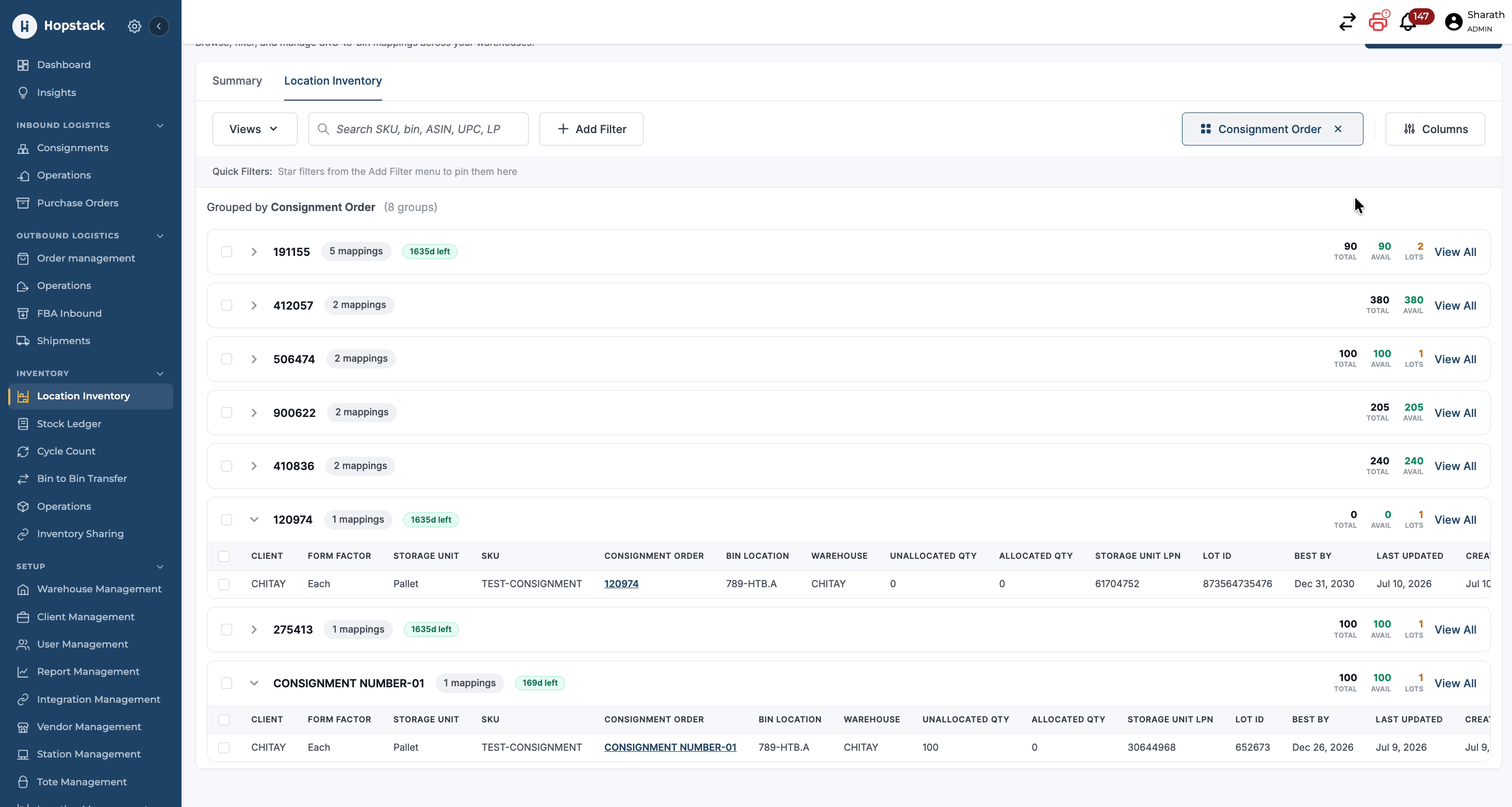Screen dimensions: 1512x807
Task: Click the Dashboard icon in sidebar
Action: tap(23, 64)
